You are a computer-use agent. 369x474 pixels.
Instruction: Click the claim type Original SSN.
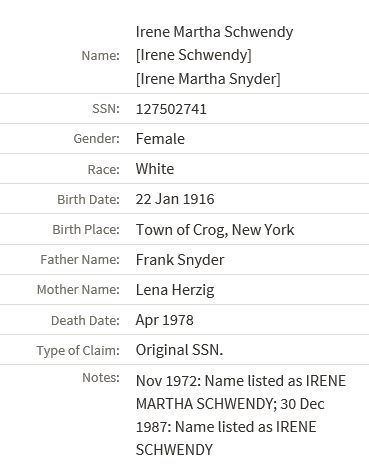click(179, 350)
